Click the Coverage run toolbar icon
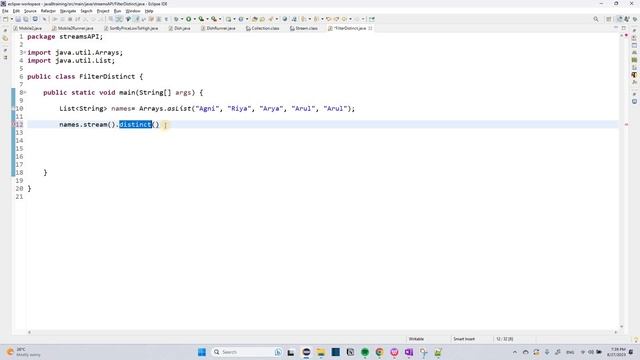Image resolution: width=640 pixels, height=360 pixels. pos(201,19)
